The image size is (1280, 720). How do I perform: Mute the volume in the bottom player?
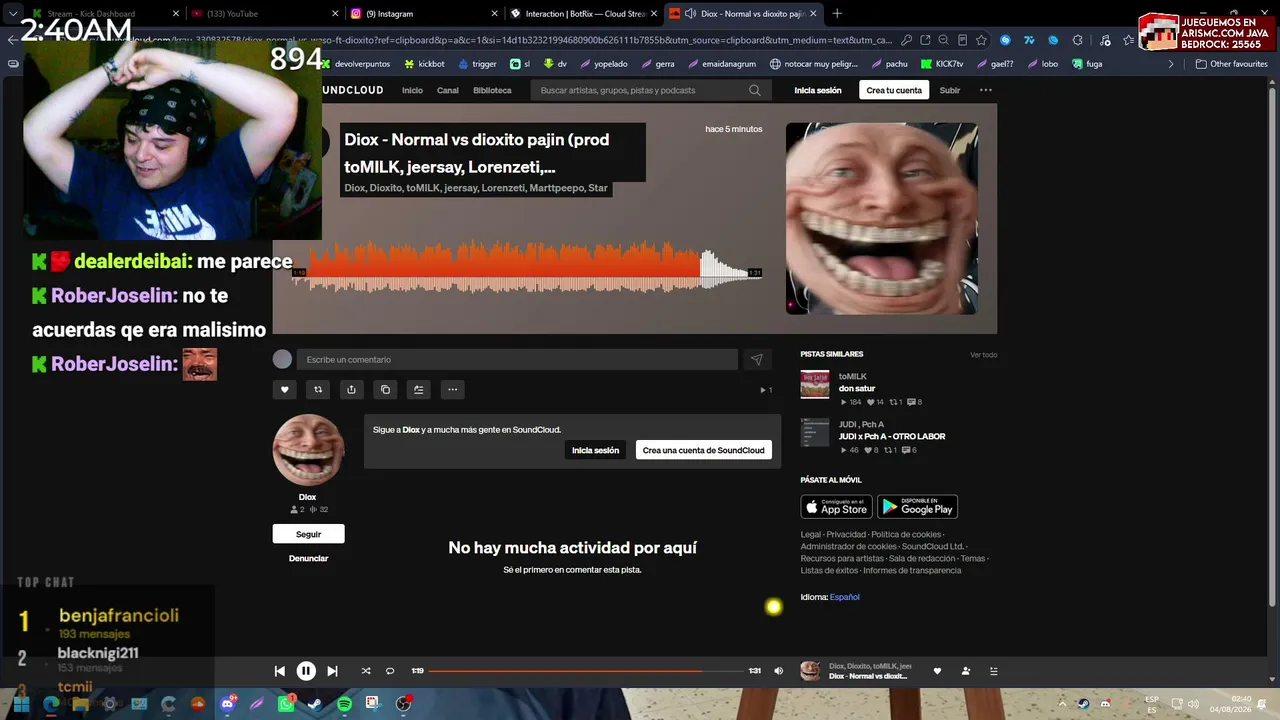coord(779,671)
